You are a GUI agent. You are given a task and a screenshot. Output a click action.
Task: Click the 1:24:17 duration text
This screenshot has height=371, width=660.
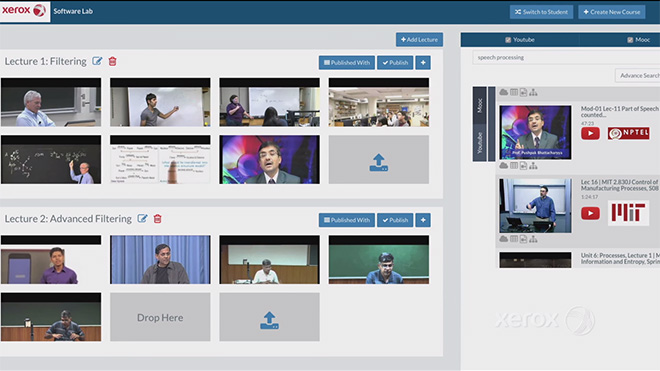pyautogui.click(x=589, y=197)
